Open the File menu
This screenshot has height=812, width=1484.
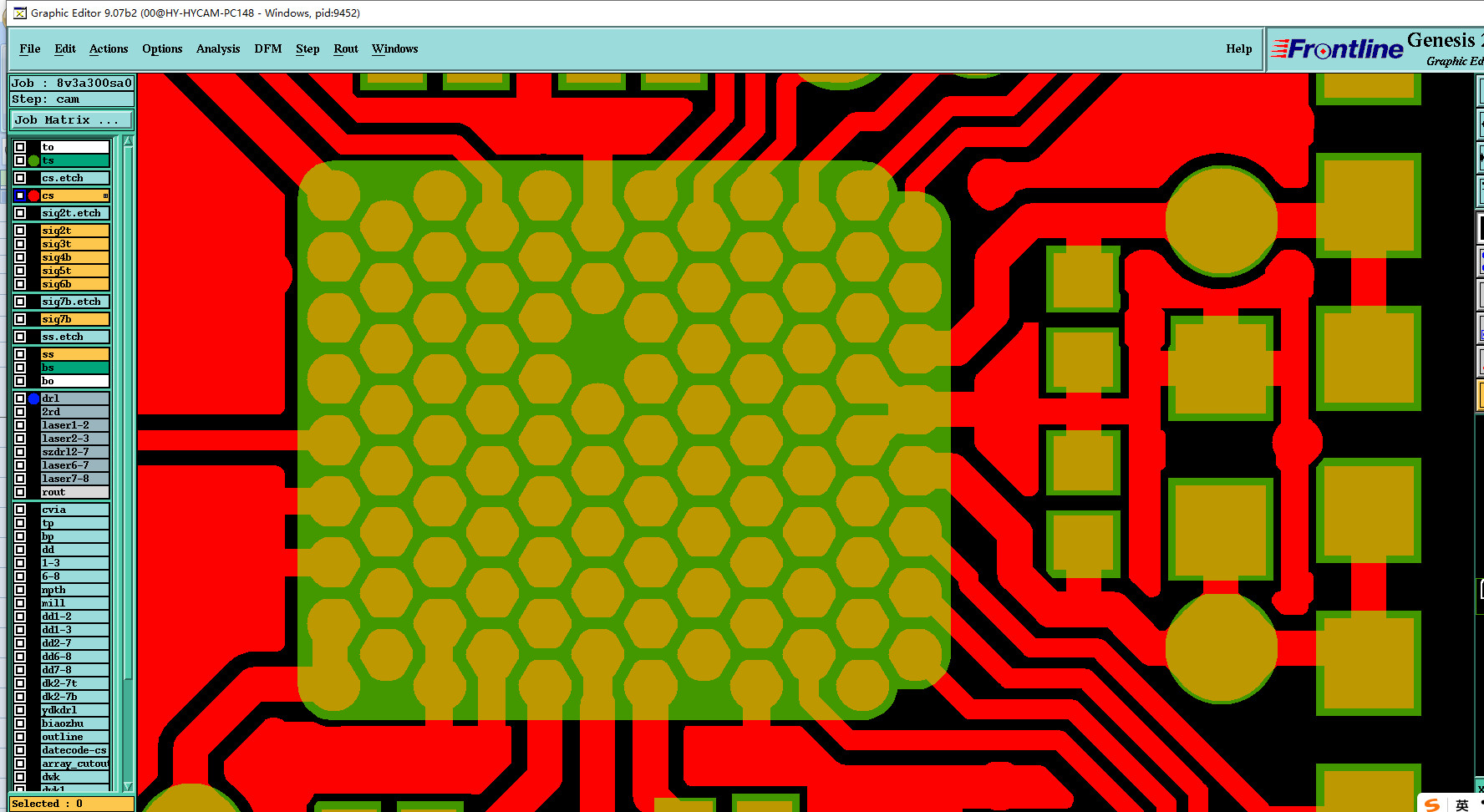tap(30, 48)
